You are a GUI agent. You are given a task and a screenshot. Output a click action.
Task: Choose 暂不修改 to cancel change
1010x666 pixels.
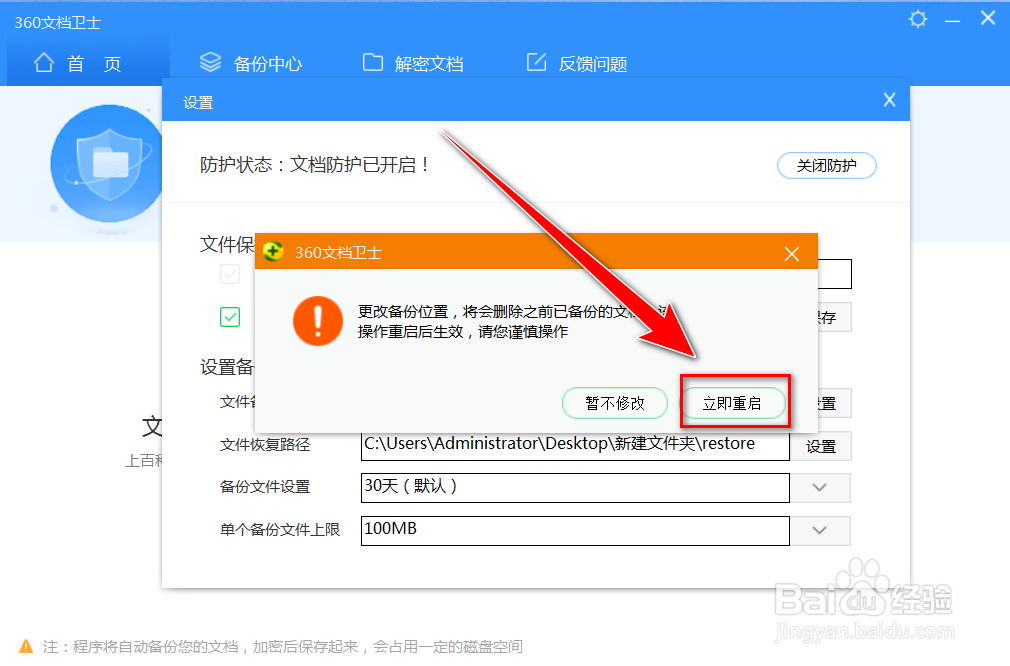[615, 403]
